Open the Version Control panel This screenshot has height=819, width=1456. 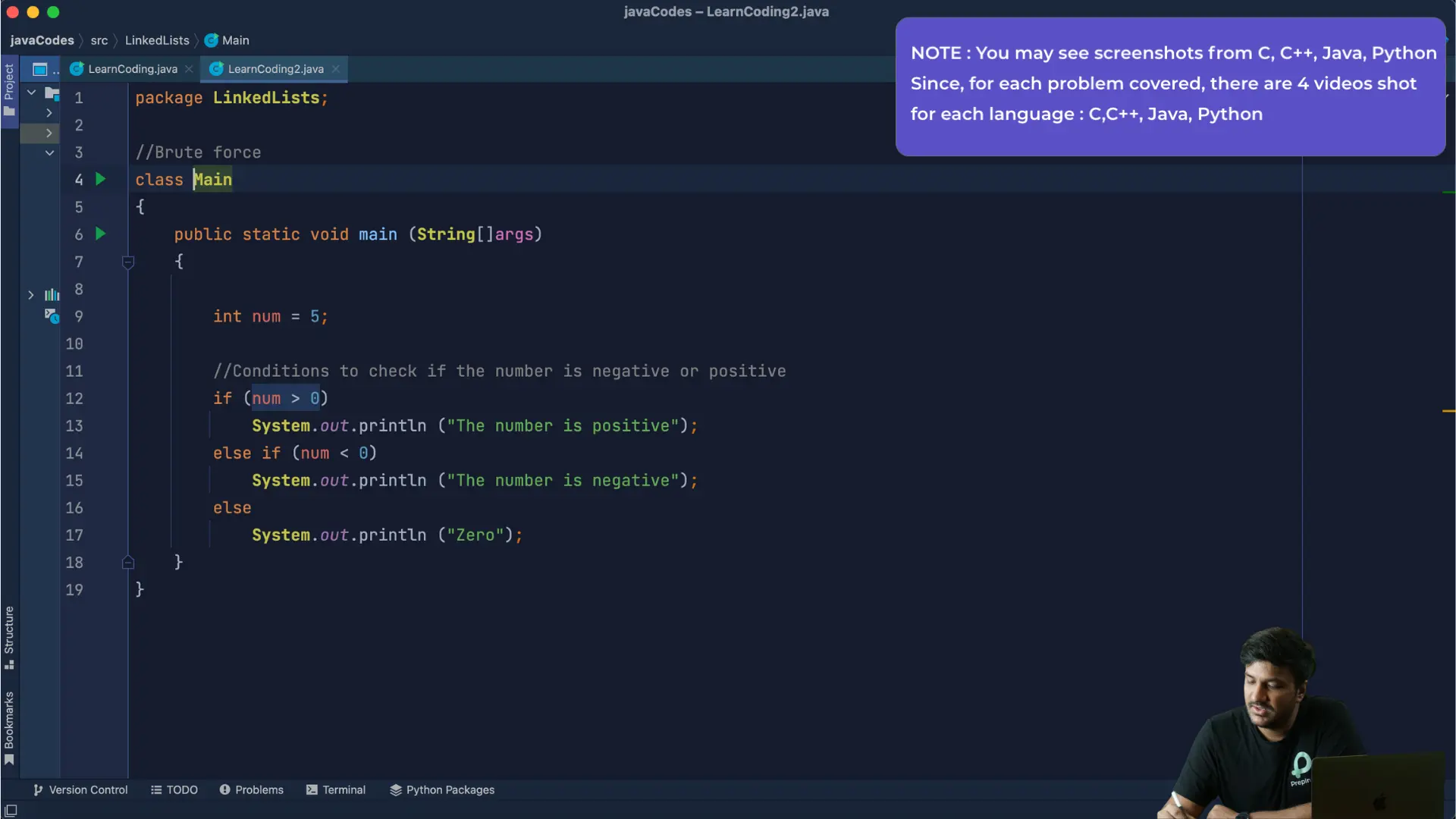(x=80, y=790)
